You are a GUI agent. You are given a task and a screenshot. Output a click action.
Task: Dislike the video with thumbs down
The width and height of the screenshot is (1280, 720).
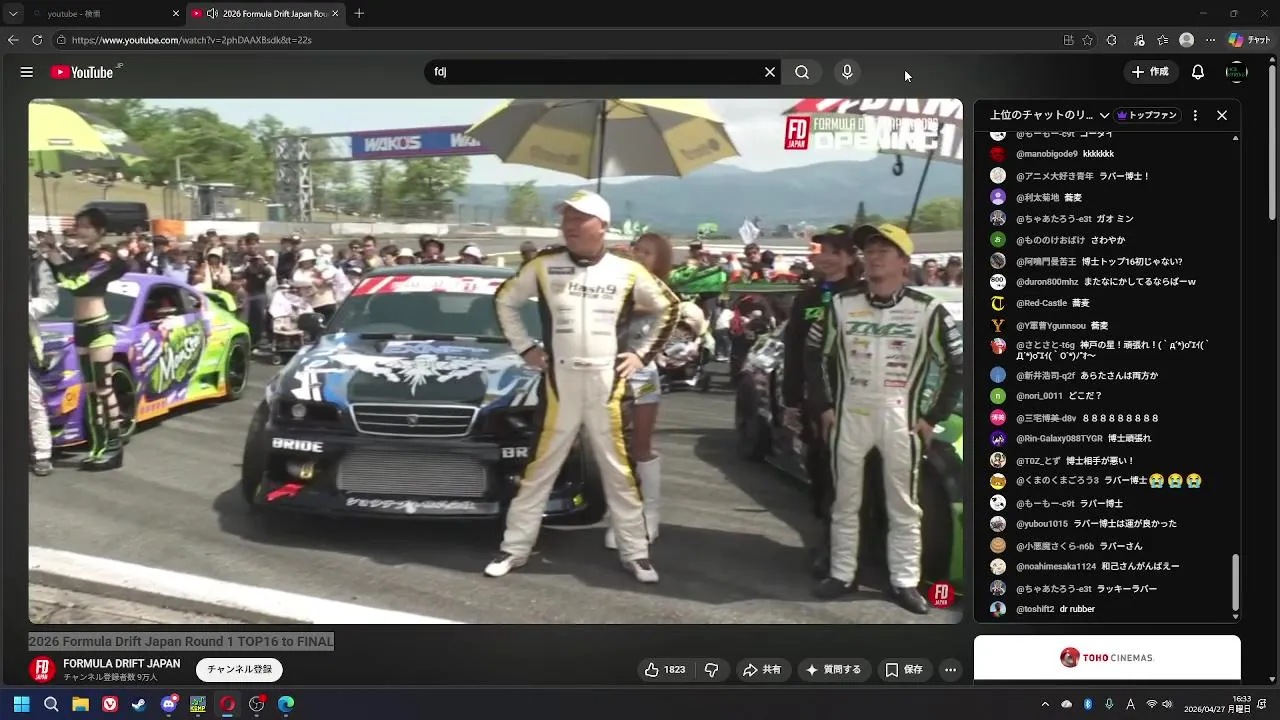(x=712, y=670)
